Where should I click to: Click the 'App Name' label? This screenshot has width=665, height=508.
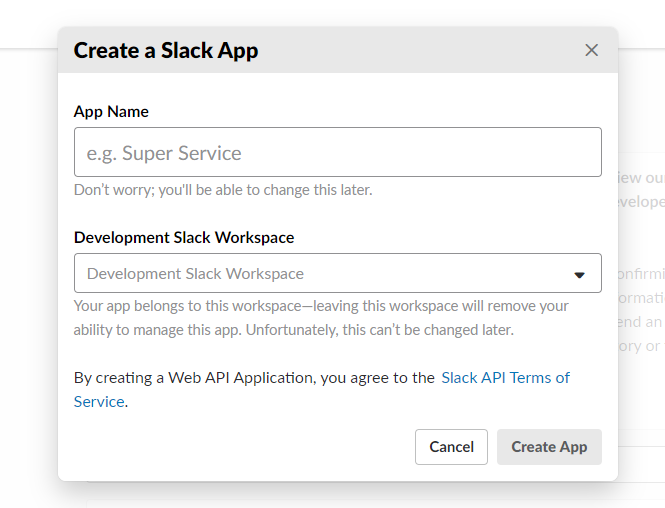coord(111,112)
